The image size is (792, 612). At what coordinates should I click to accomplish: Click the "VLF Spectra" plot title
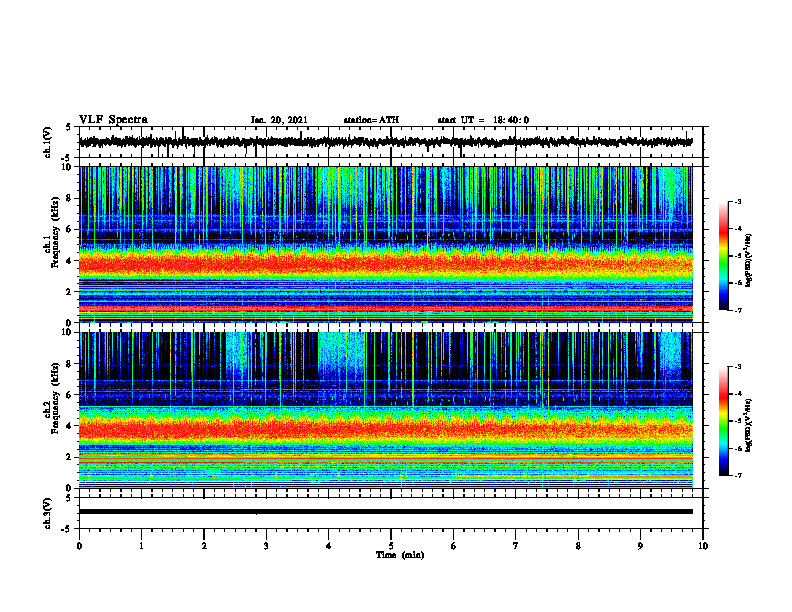113,120
